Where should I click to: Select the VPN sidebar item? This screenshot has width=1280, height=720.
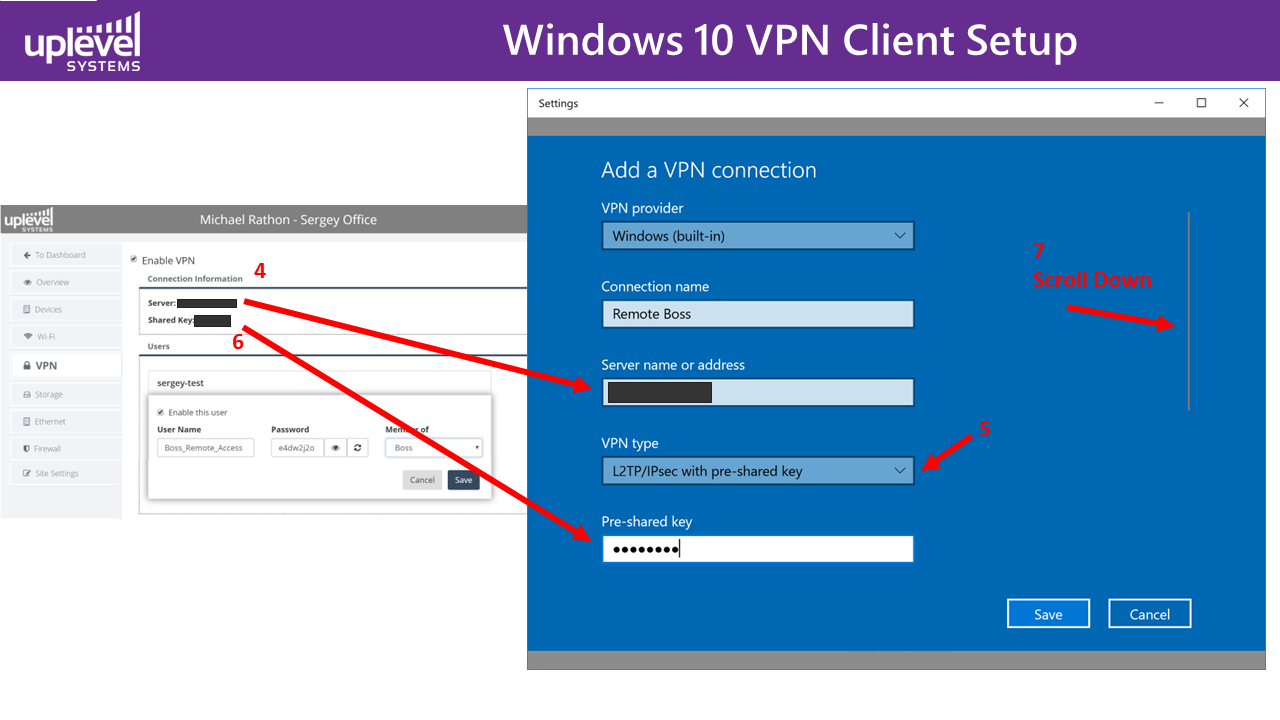click(66, 366)
